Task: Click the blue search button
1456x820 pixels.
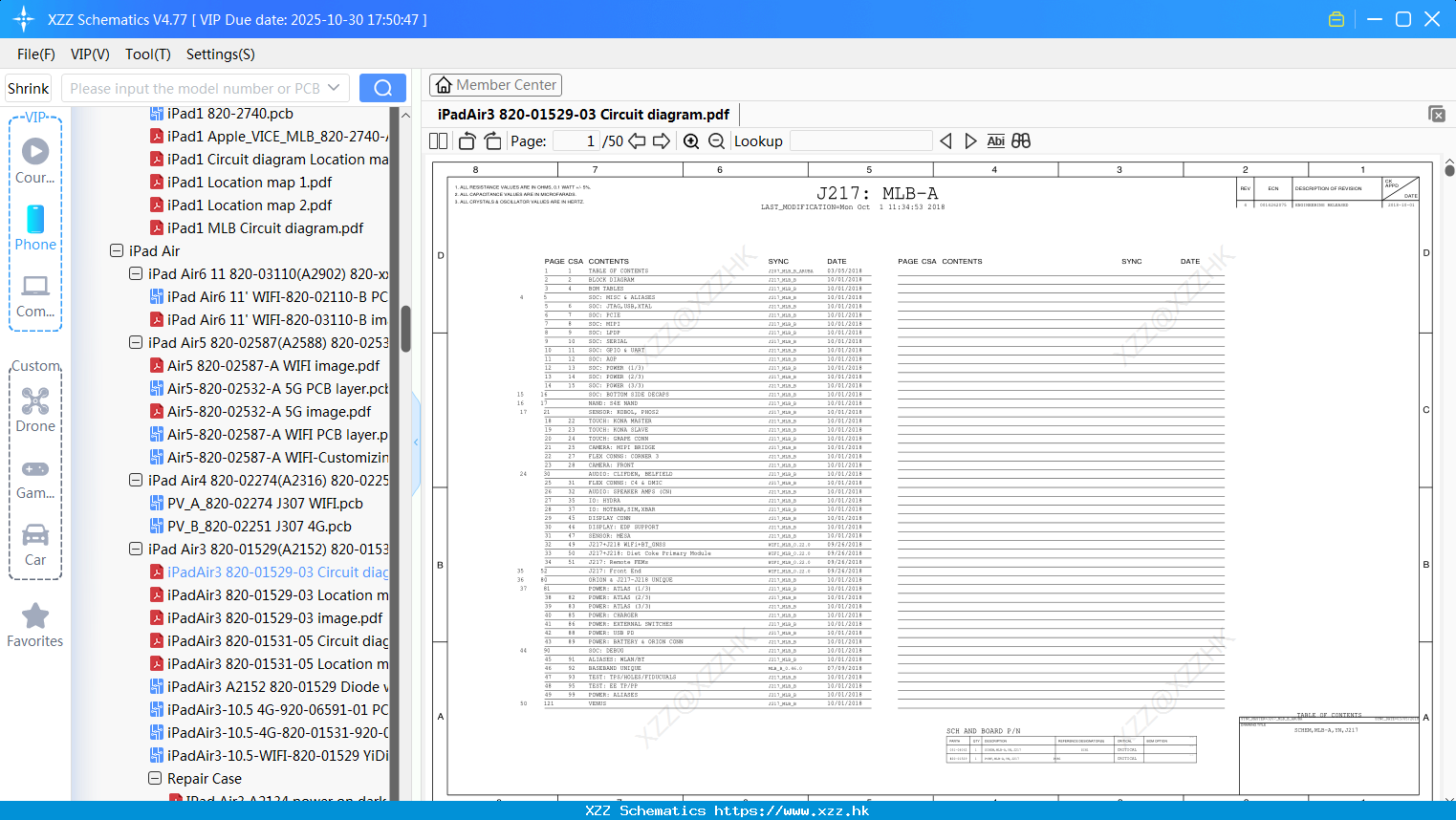Action: tap(382, 88)
